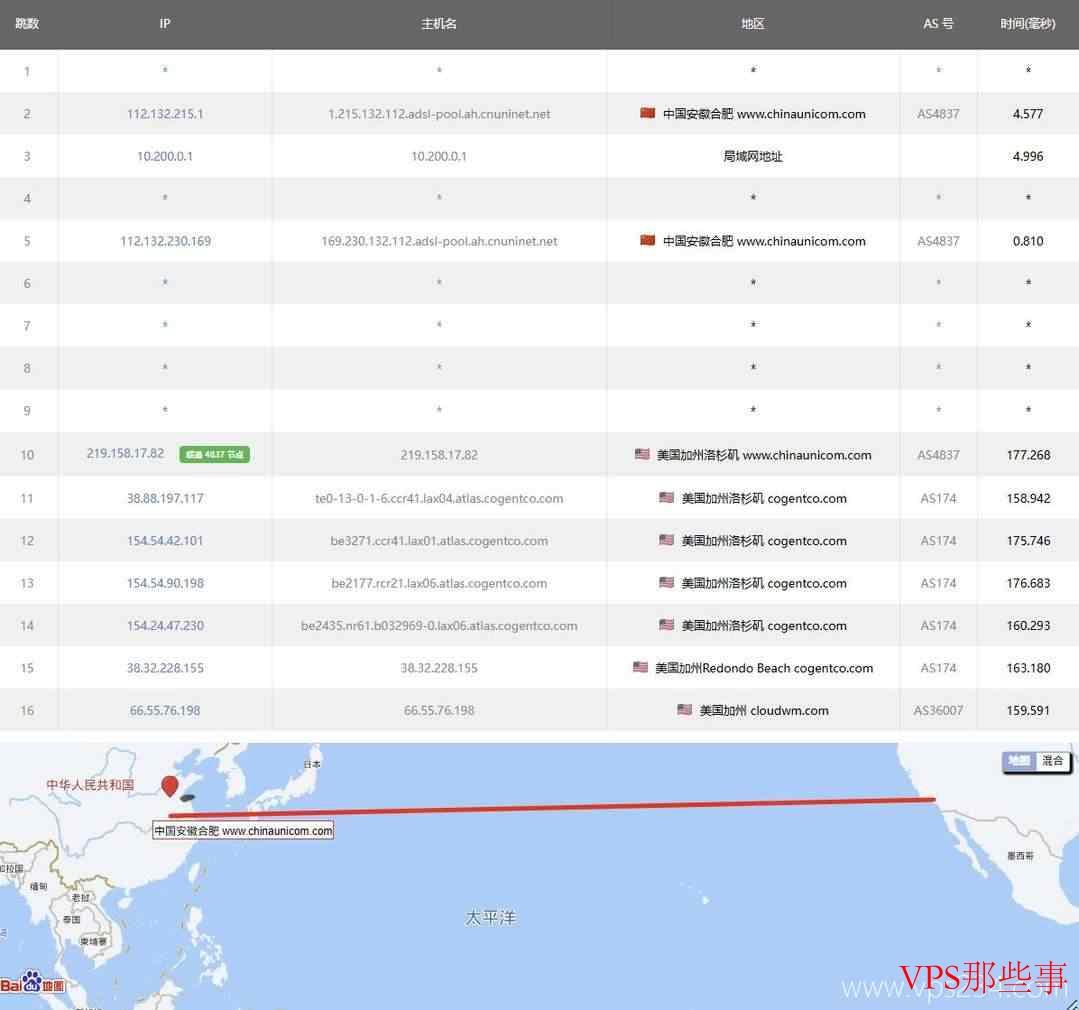Select hostname be3271.ccr41.lax01.atlas.cogentco.com
Viewport: 1079px width, 1010px height.
click(439, 541)
